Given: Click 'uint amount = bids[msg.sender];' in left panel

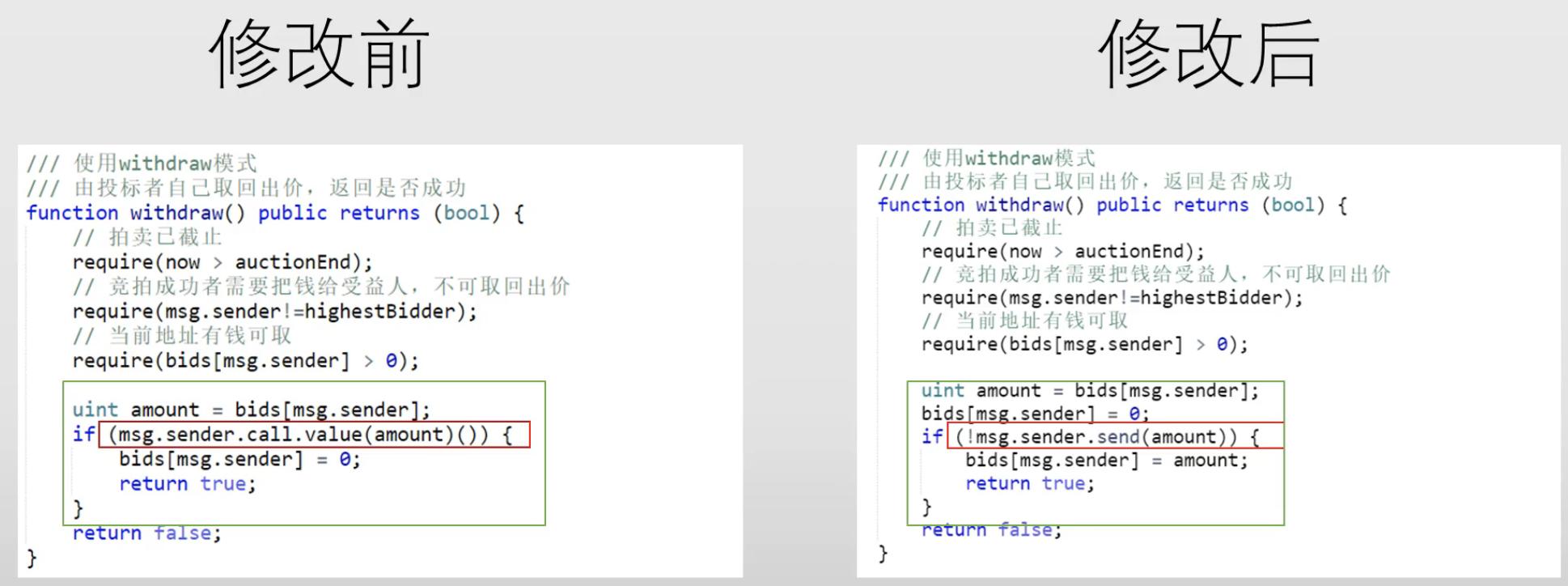Looking at the screenshot, I should click(x=252, y=410).
